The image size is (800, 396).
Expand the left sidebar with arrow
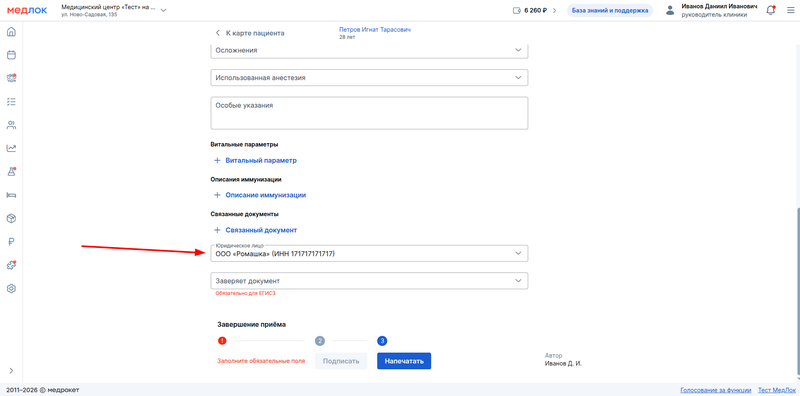coord(11,370)
